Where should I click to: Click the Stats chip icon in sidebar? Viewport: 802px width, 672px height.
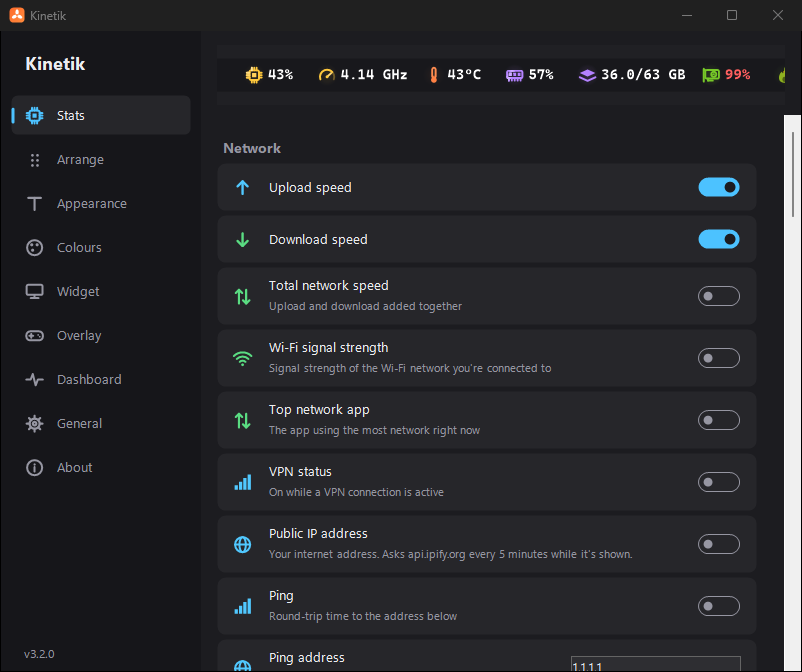click(34, 116)
